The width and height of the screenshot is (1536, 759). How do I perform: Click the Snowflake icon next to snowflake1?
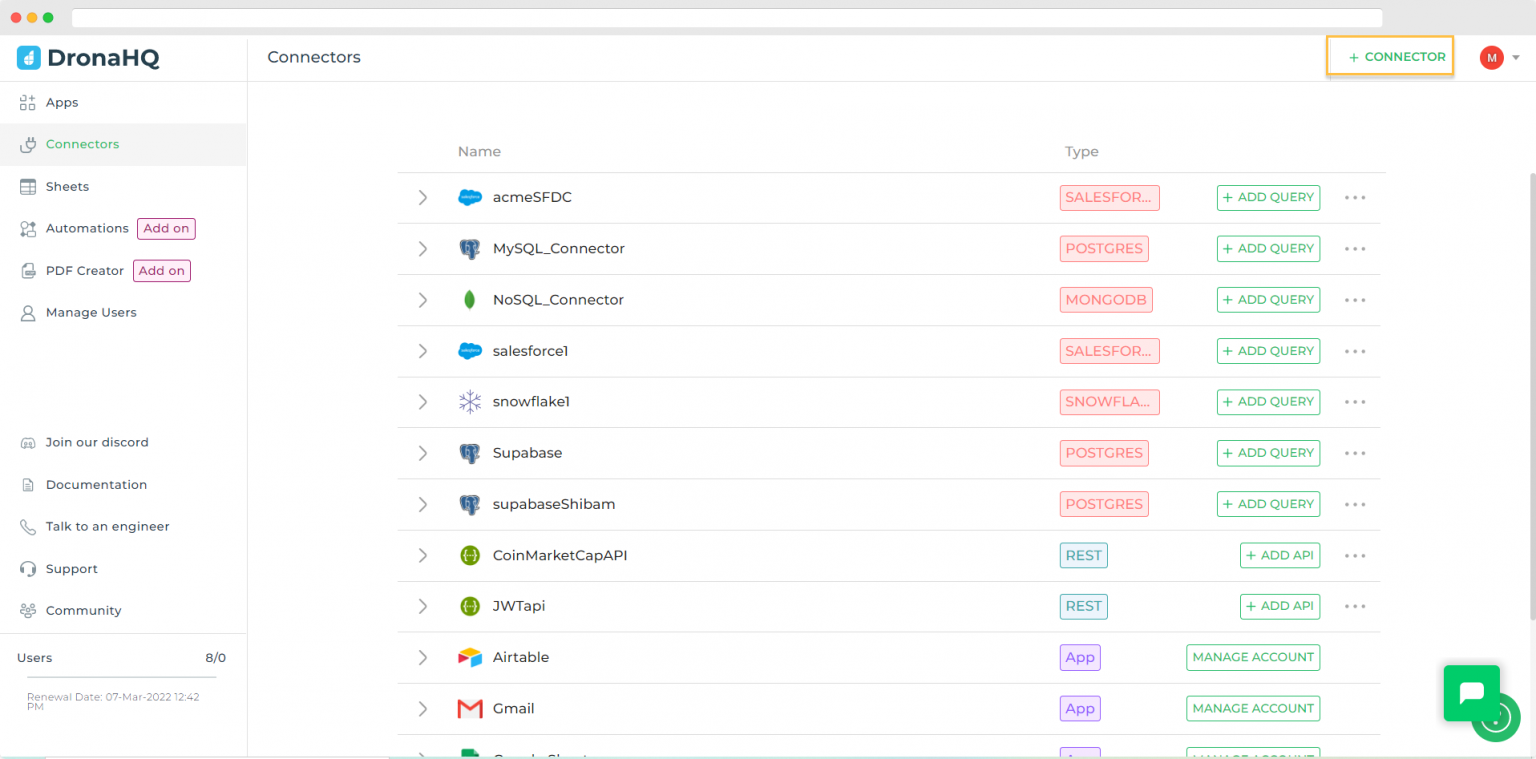[x=470, y=401]
